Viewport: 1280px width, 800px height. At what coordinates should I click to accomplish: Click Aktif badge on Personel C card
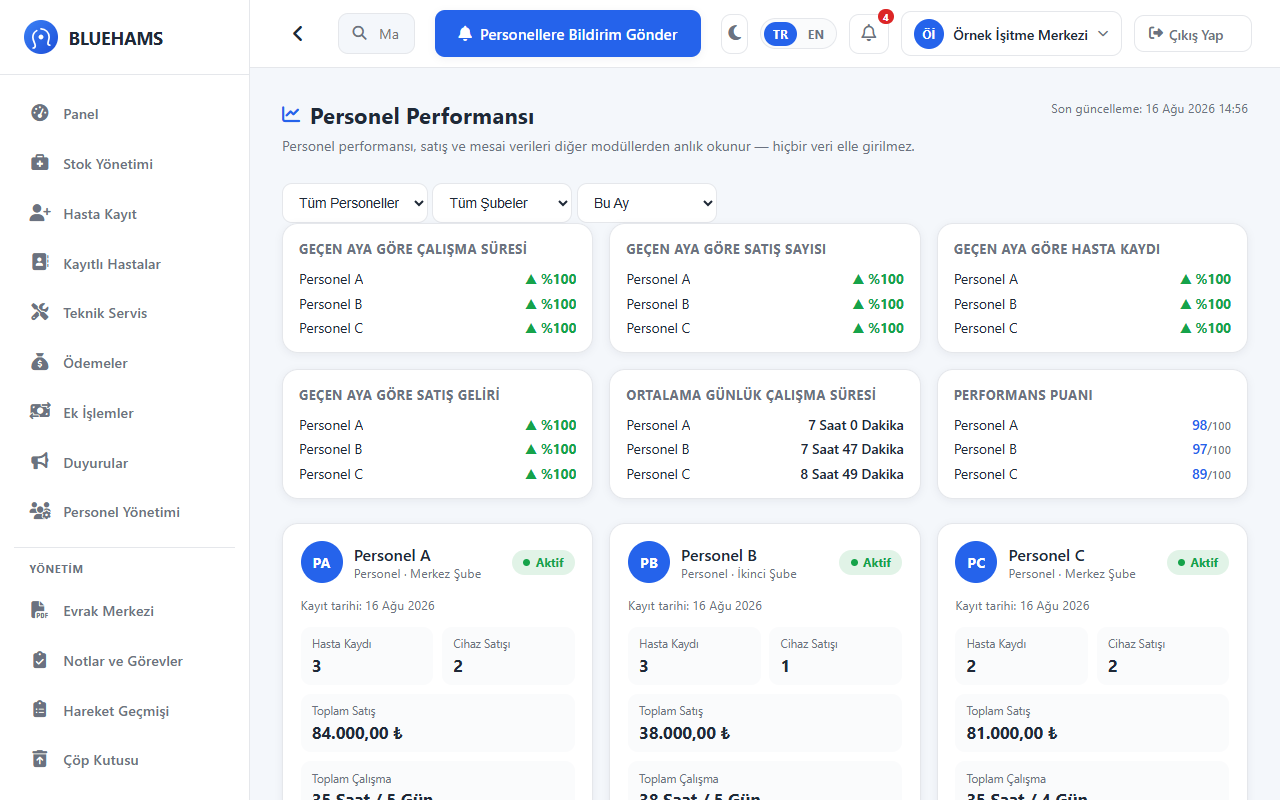pyautogui.click(x=1198, y=563)
